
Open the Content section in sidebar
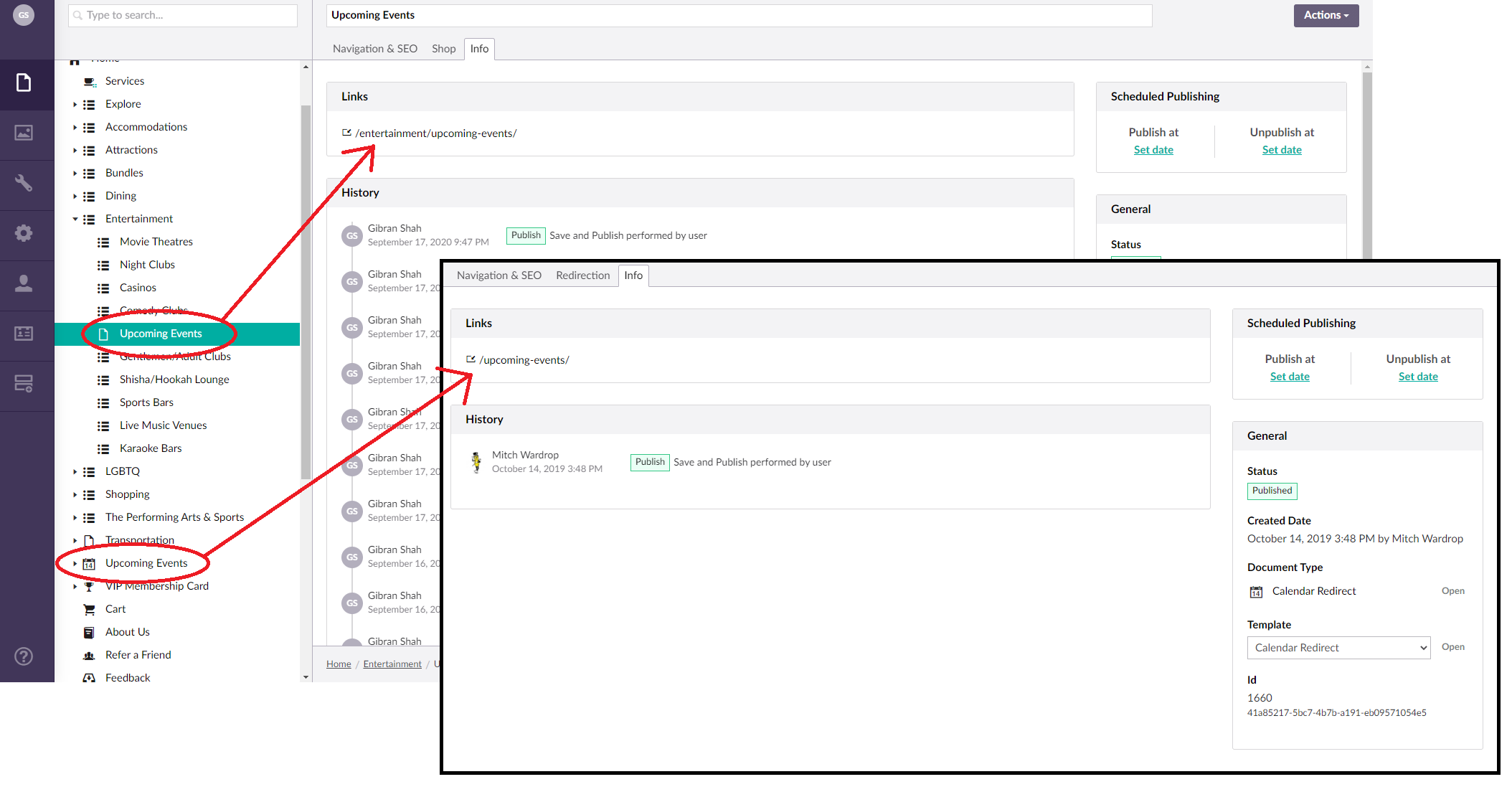(x=24, y=82)
